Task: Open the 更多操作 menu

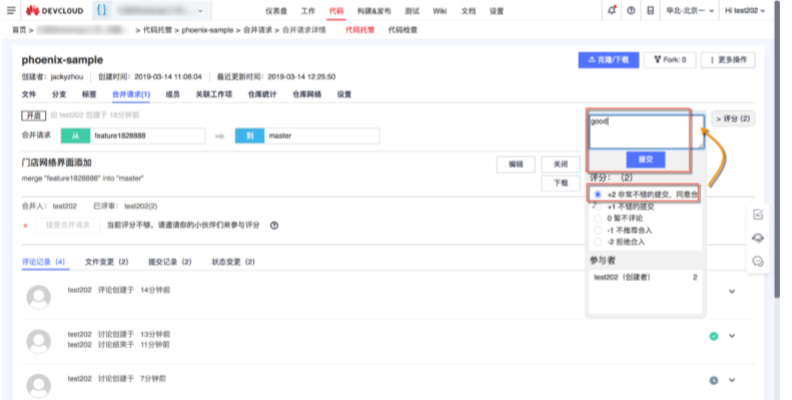Action: point(728,60)
